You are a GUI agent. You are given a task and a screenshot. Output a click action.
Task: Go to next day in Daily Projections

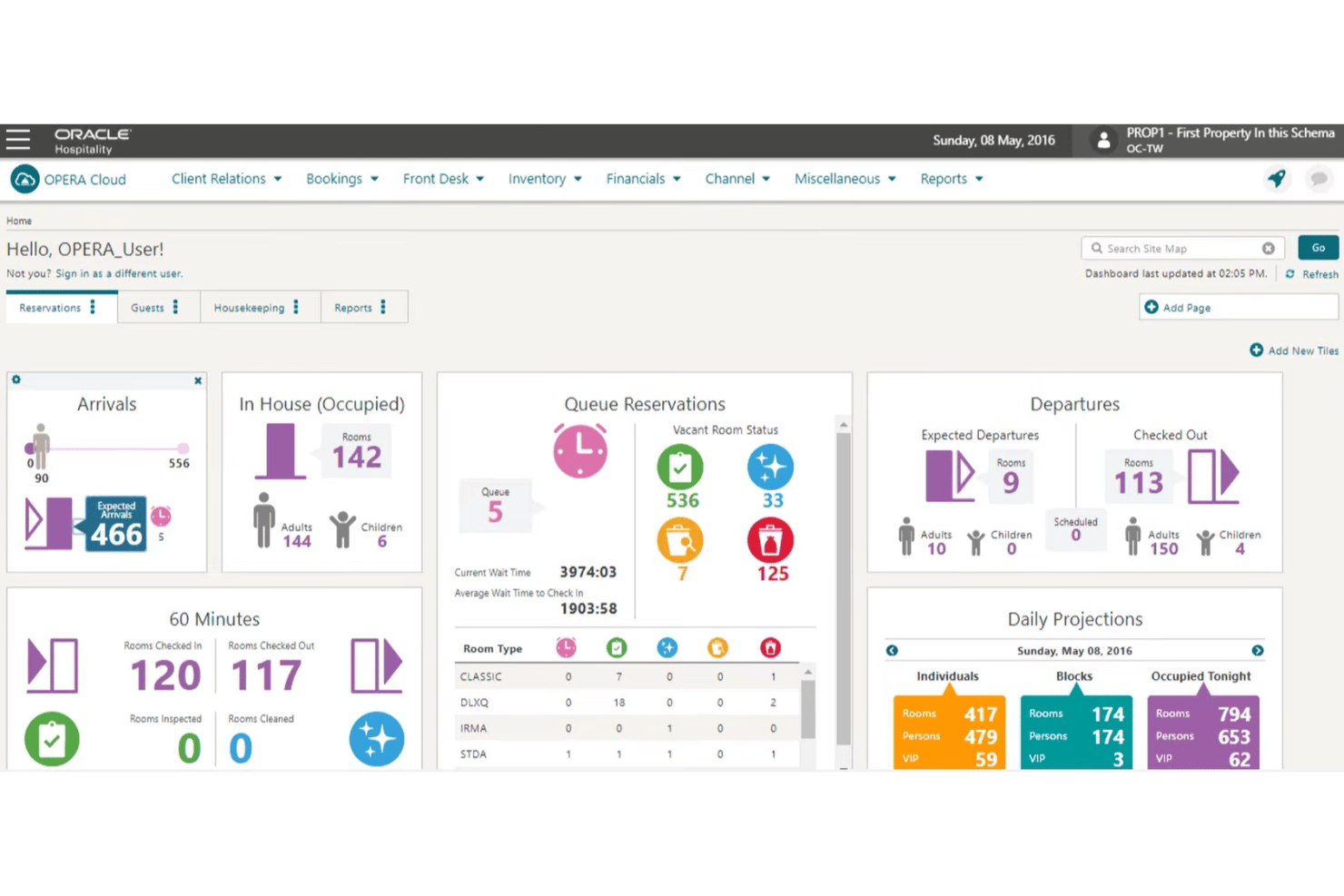click(1258, 650)
